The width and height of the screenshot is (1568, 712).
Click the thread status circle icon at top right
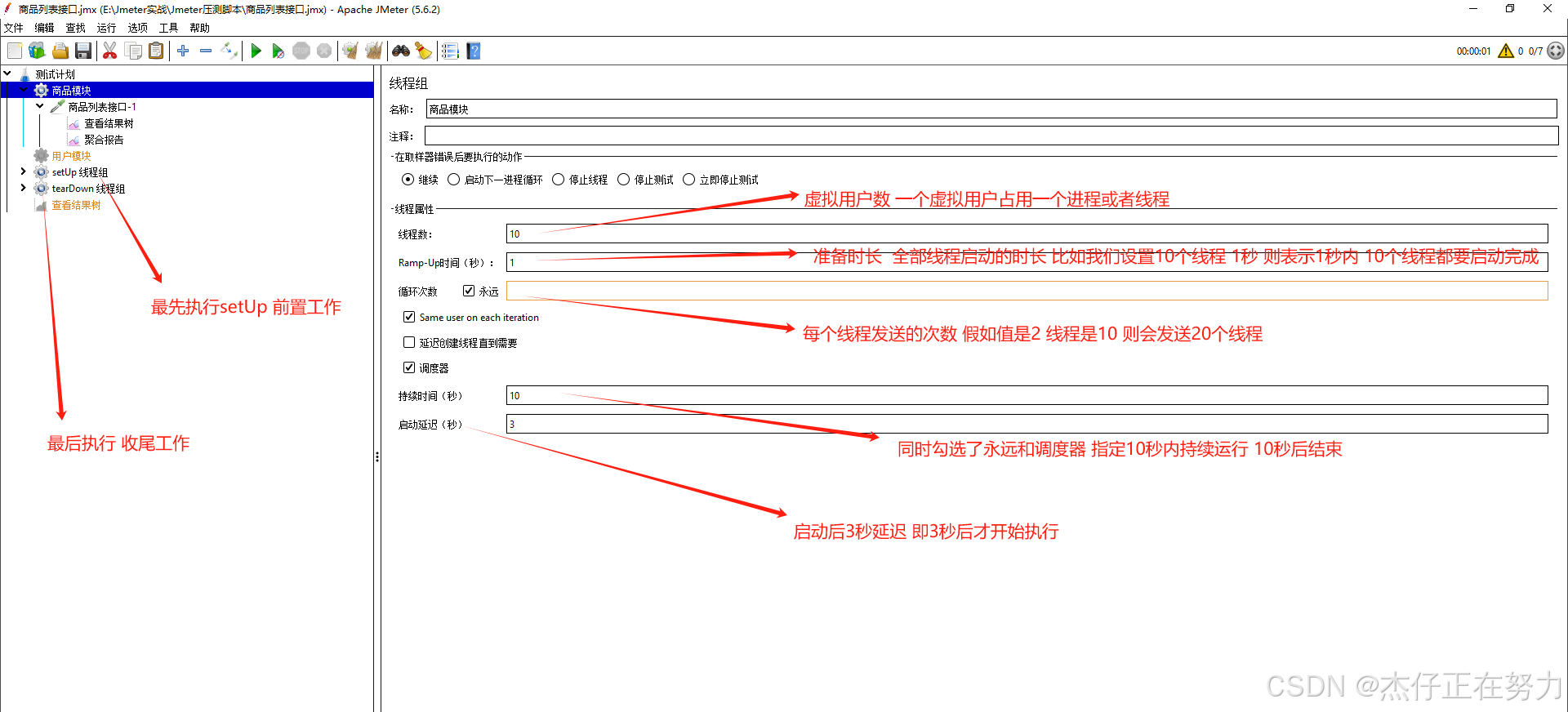1556,51
